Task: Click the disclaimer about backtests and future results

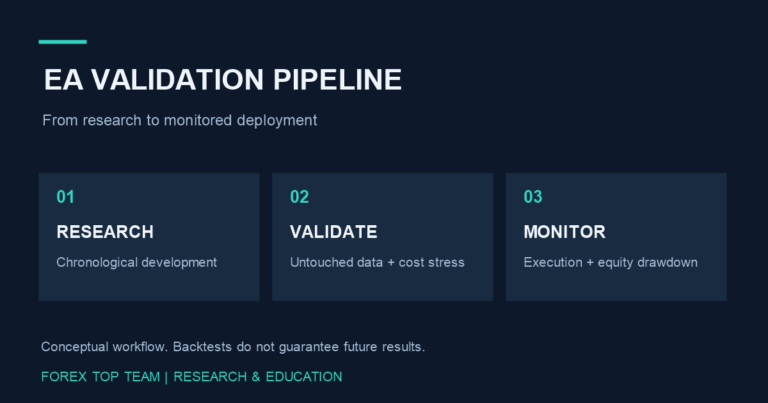Action: click(x=233, y=347)
